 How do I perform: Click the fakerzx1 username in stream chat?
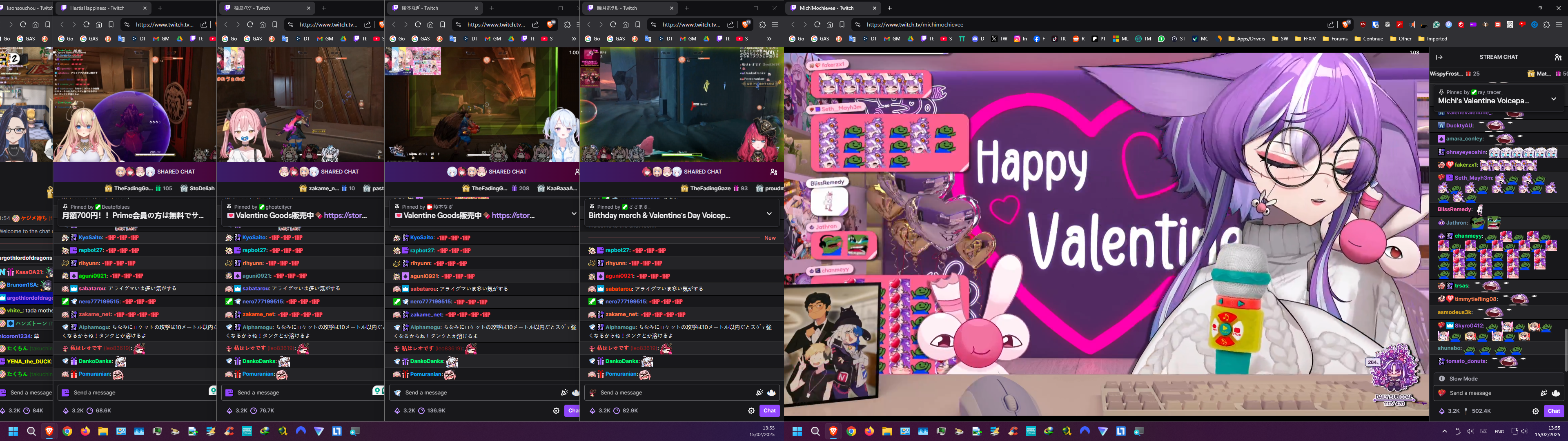pyautogui.click(x=1466, y=165)
